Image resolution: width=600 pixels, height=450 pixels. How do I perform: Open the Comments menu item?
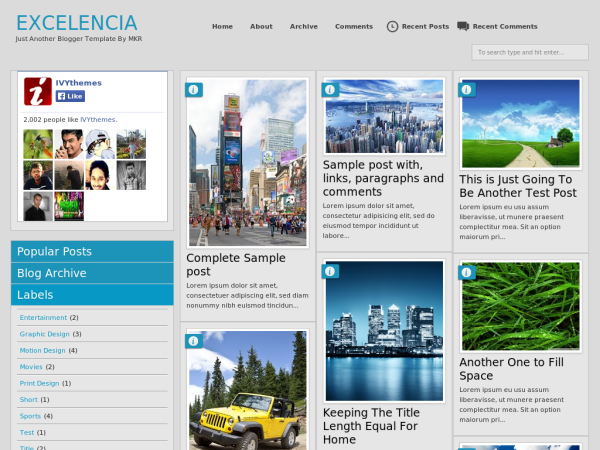[x=354, y=26]
